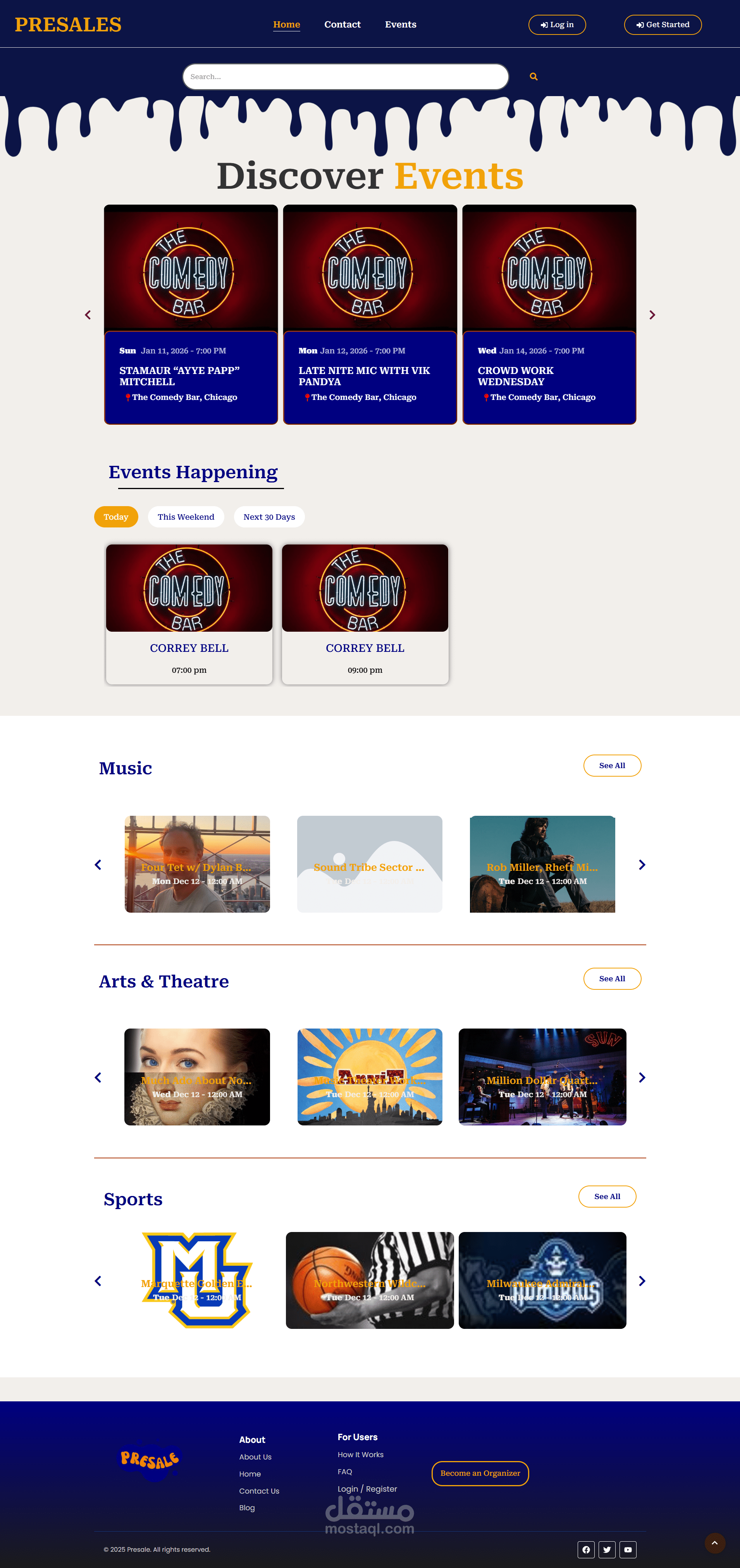Viewport: 740px width, 1568px height.
Task: Show previous Arts & Theatre events chevron
Action: click(x=98, y=1077)
